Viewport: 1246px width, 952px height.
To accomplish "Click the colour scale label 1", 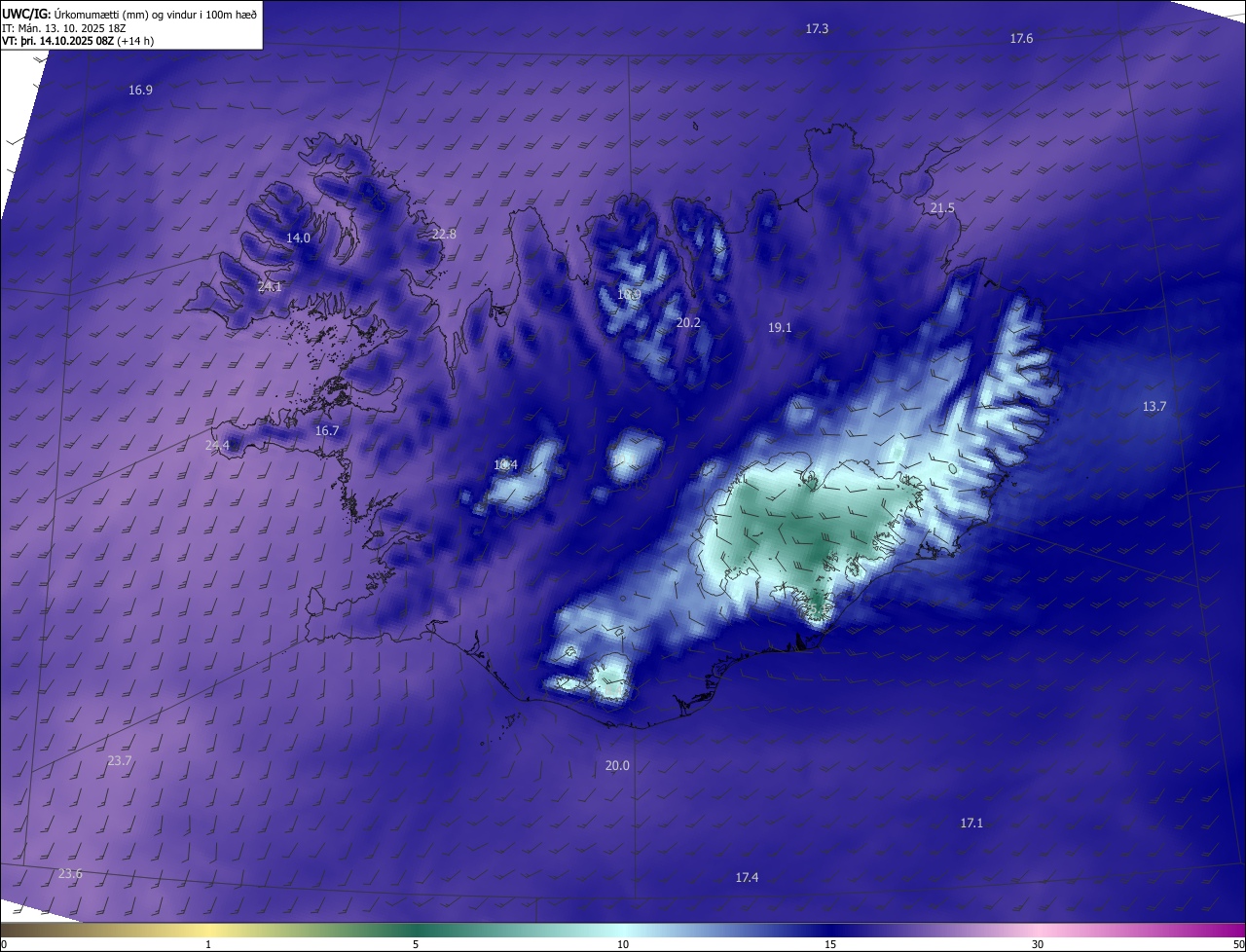I will 208,944.
